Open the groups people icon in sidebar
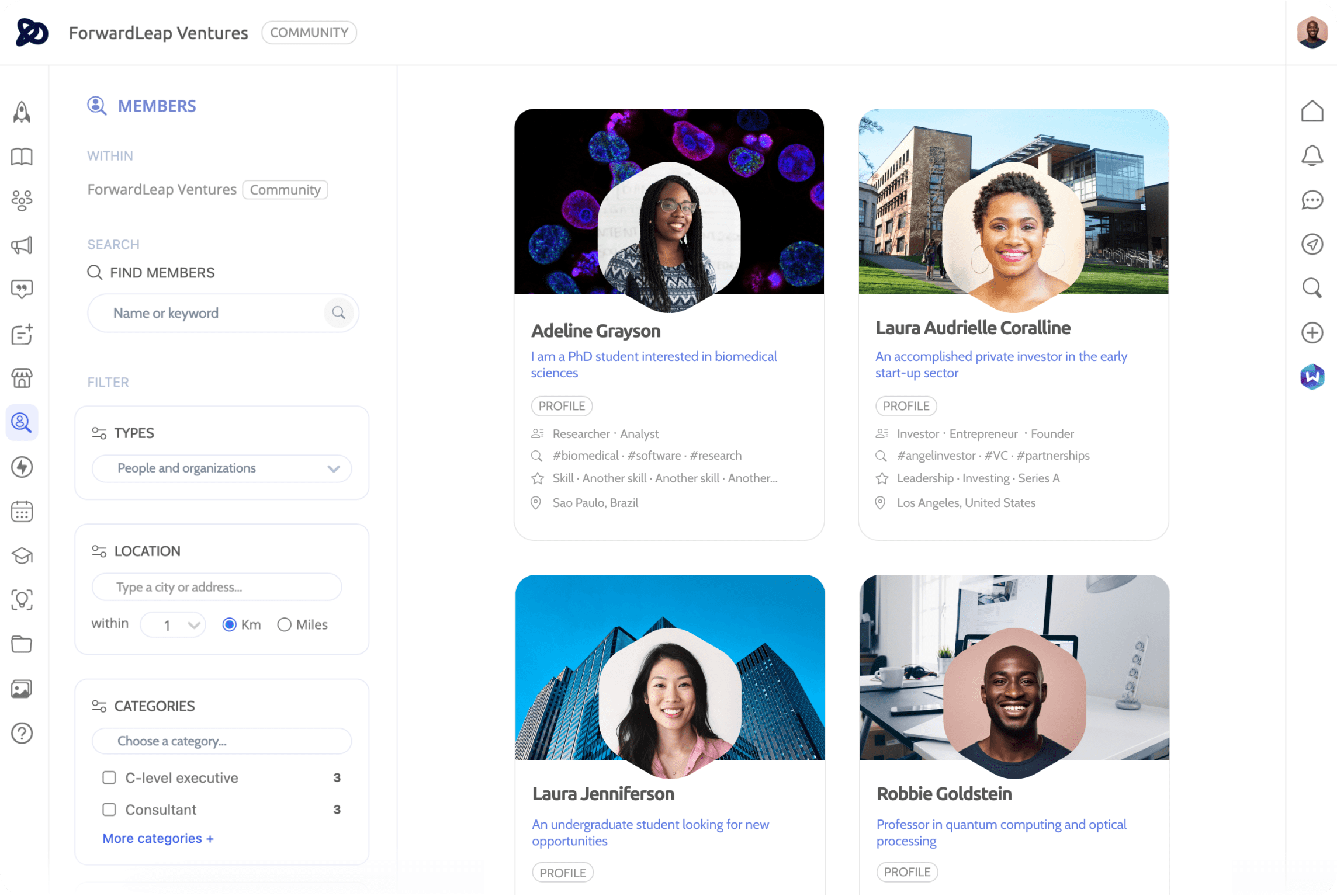1337x896 pixels. click(22, 200)
